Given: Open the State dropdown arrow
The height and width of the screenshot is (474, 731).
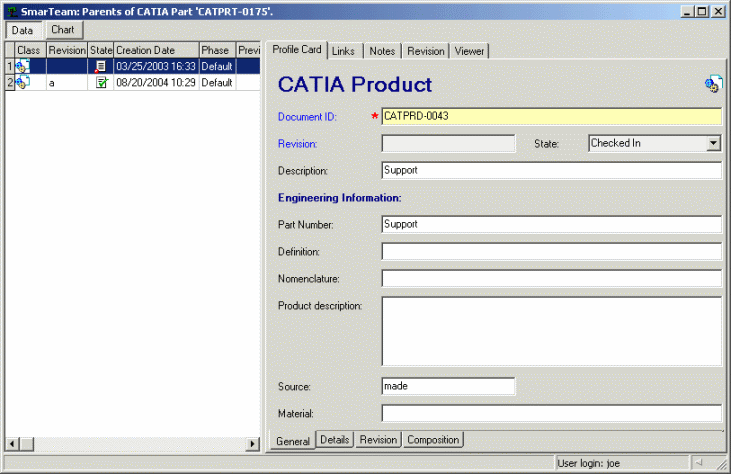Looking at the screenshot, I should pos(713,144).
